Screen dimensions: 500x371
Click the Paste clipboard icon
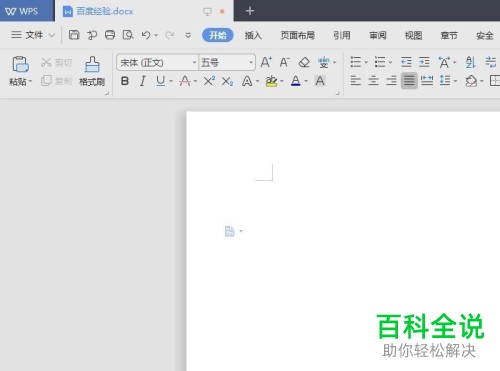point(20,64)
